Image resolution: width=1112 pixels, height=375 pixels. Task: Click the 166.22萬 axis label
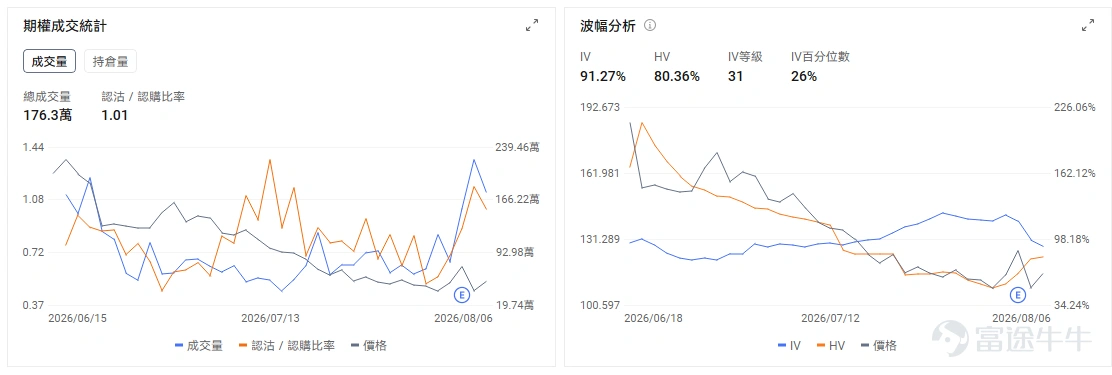tap(517, 200)
